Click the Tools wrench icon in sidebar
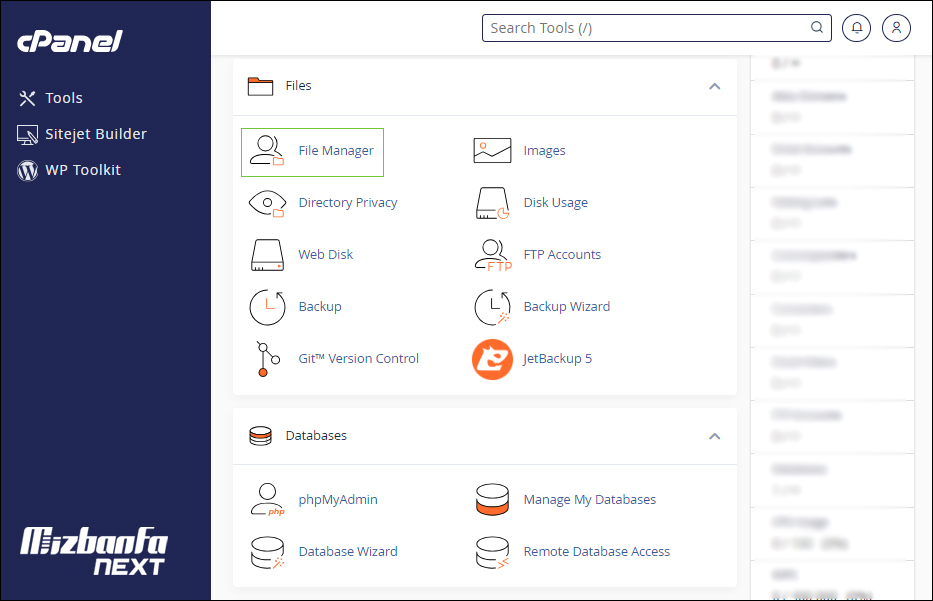 (x=27, y=98)
